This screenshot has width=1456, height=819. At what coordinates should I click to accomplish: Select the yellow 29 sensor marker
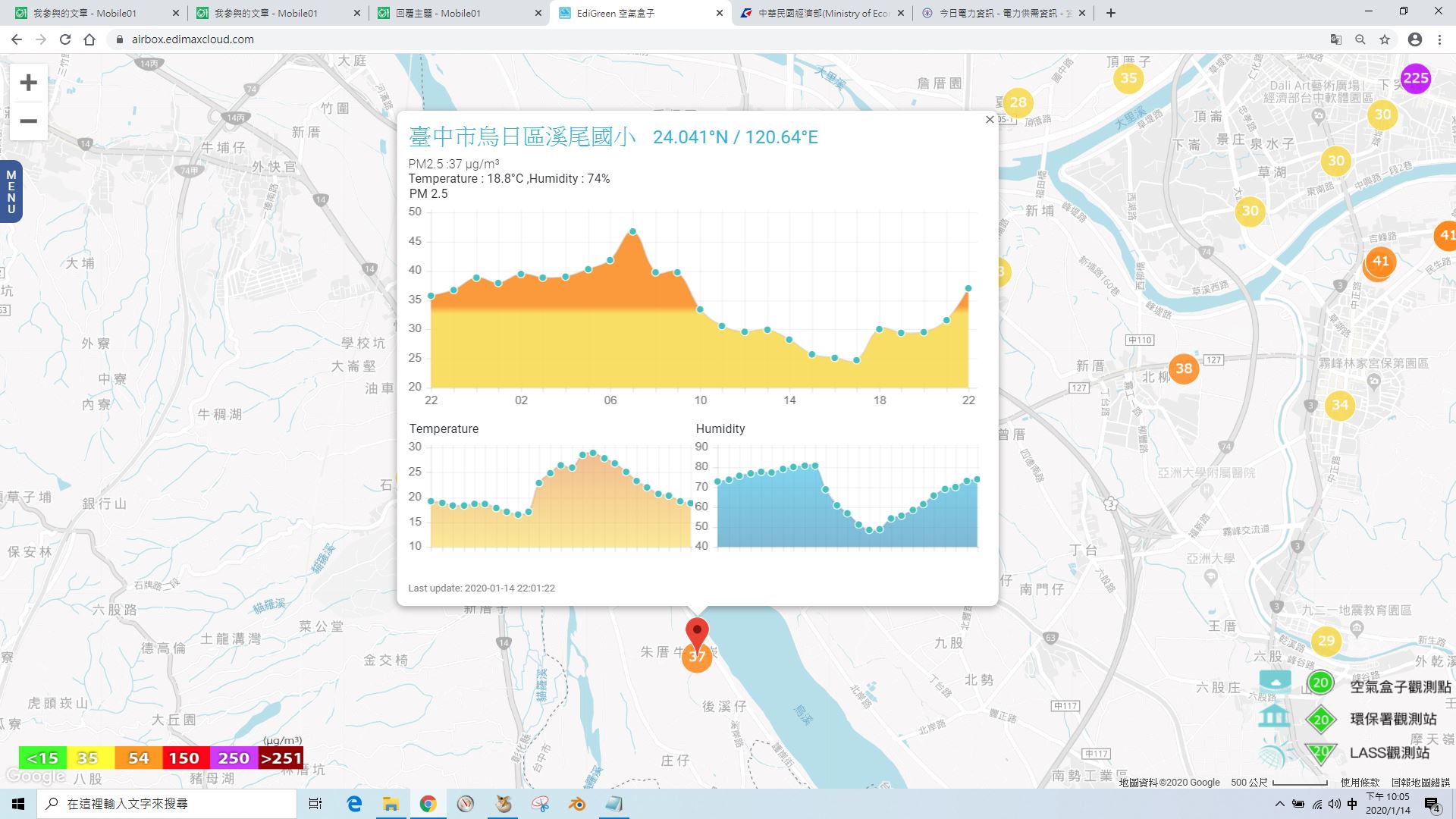coord(1326,641)
